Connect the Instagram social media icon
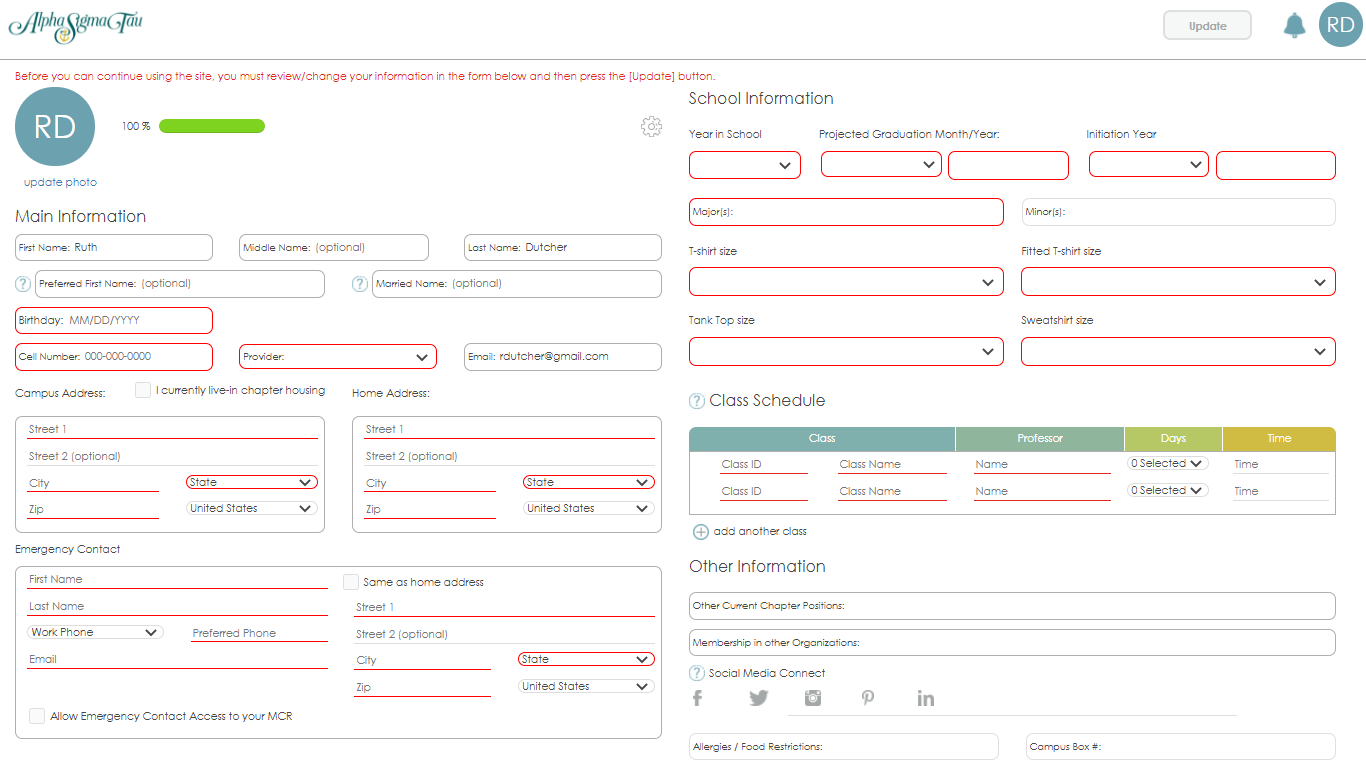Screen dimensions: 1366x764 (813, 698)
